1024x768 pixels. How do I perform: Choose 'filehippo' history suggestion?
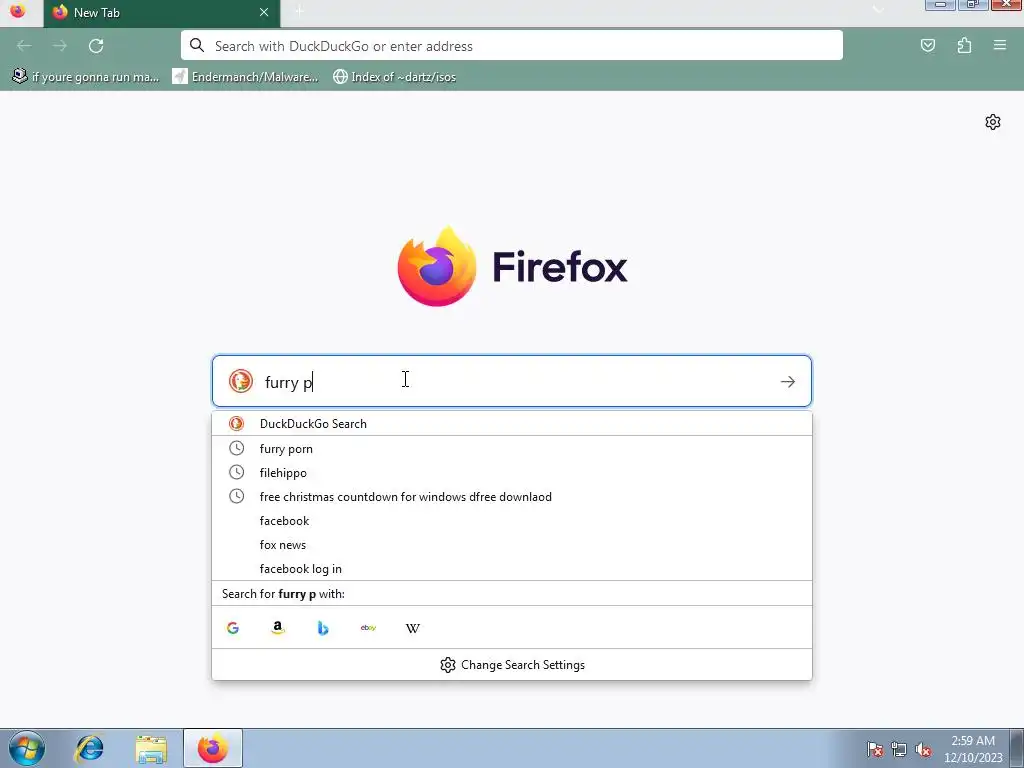[511, 473]
